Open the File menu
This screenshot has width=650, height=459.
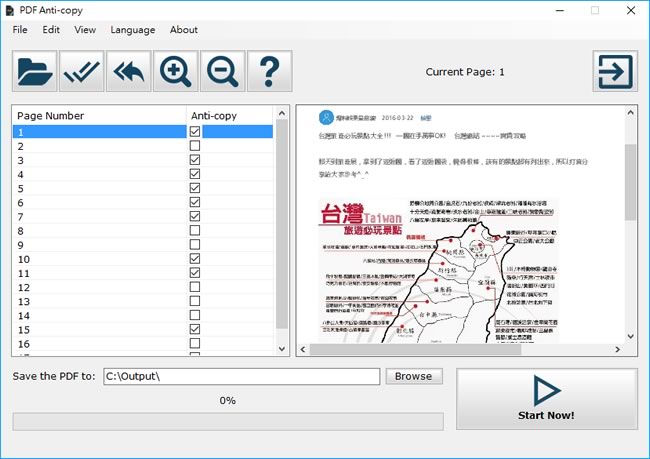click(x=20, y=30)
